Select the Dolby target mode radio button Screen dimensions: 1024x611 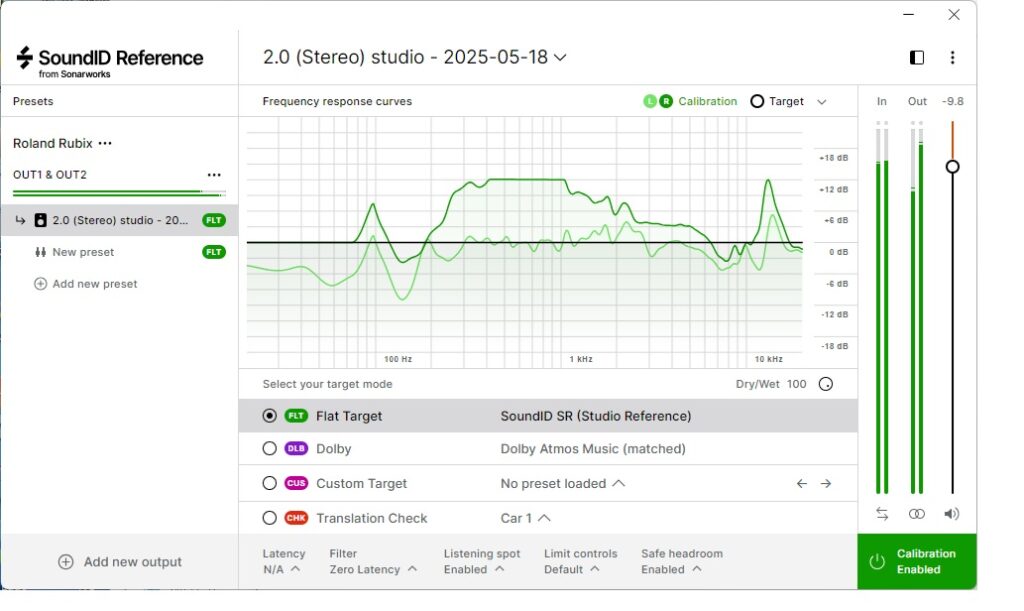click(269, 449)
